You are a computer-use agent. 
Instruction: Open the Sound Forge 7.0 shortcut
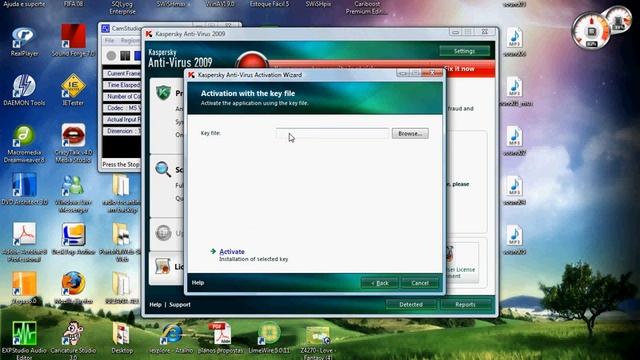tap(73, 40)
